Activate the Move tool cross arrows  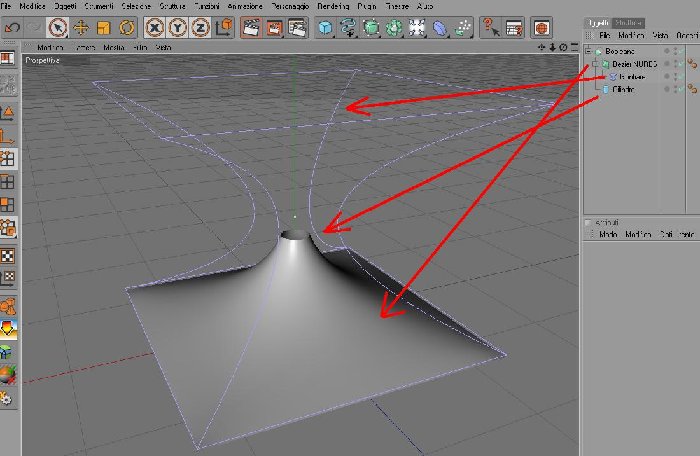[81, 28]
